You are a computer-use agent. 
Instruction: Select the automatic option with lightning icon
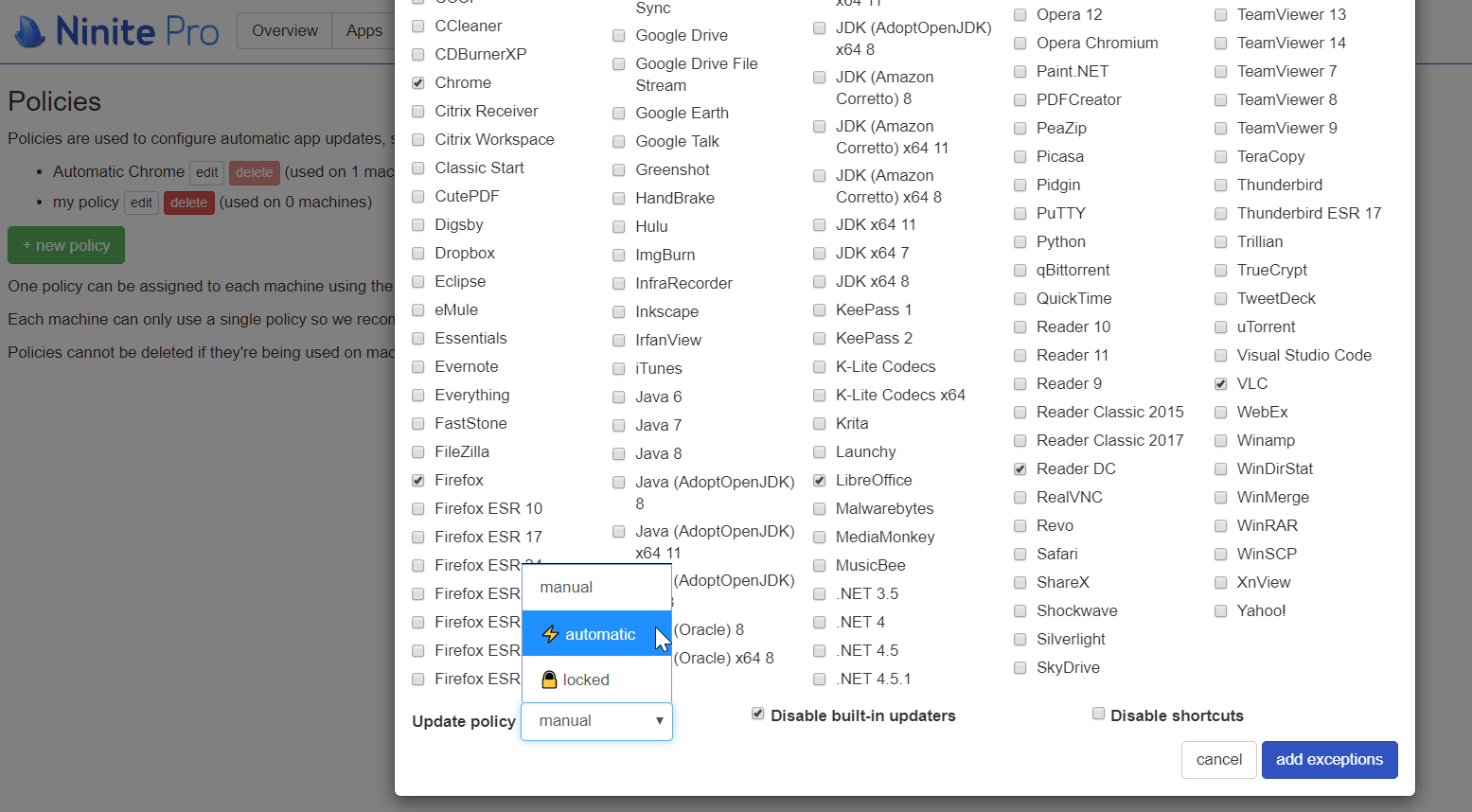[x=596, y=634]
